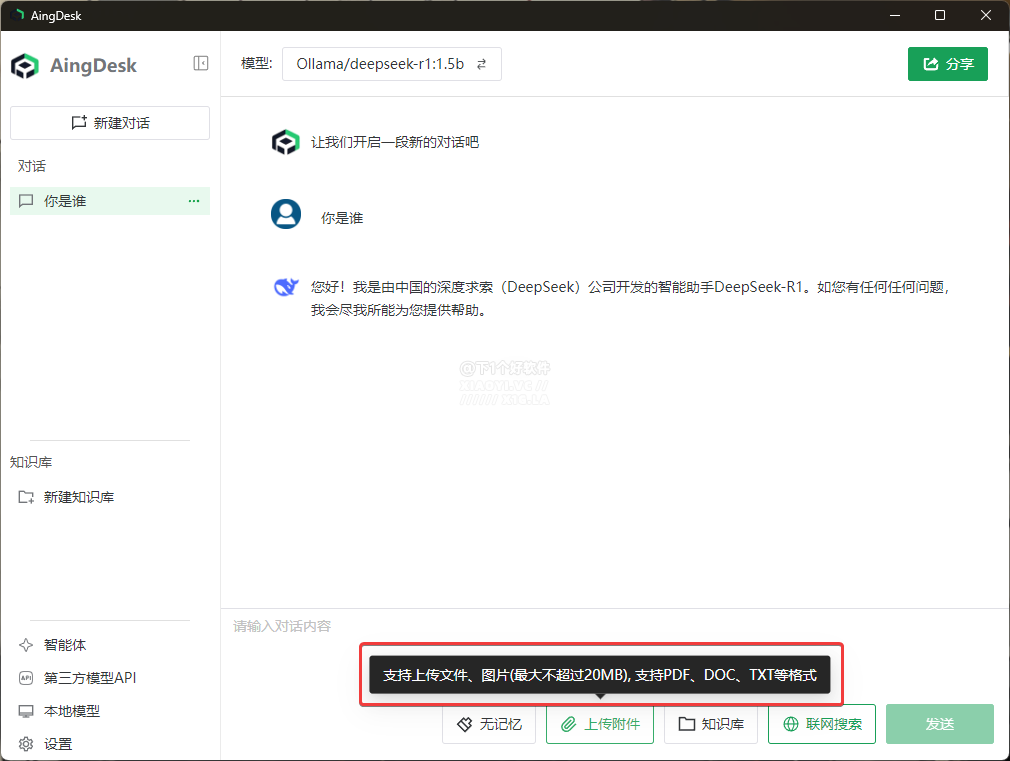The width and height of the screenshot is (1010, 761).
Task: Open 设置 from the sidebar
Action: point(57,744)
